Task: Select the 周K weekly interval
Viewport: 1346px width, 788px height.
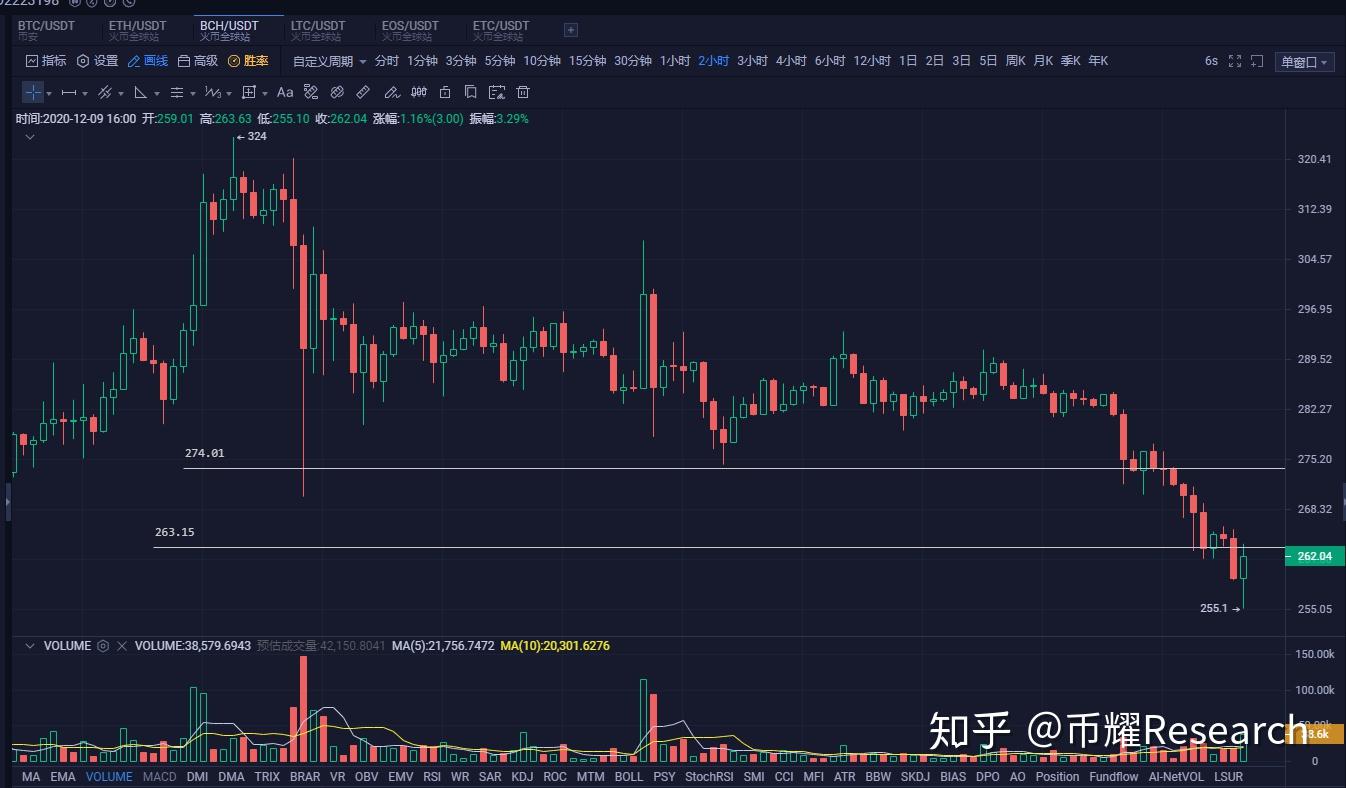Action: point(1016,61)
